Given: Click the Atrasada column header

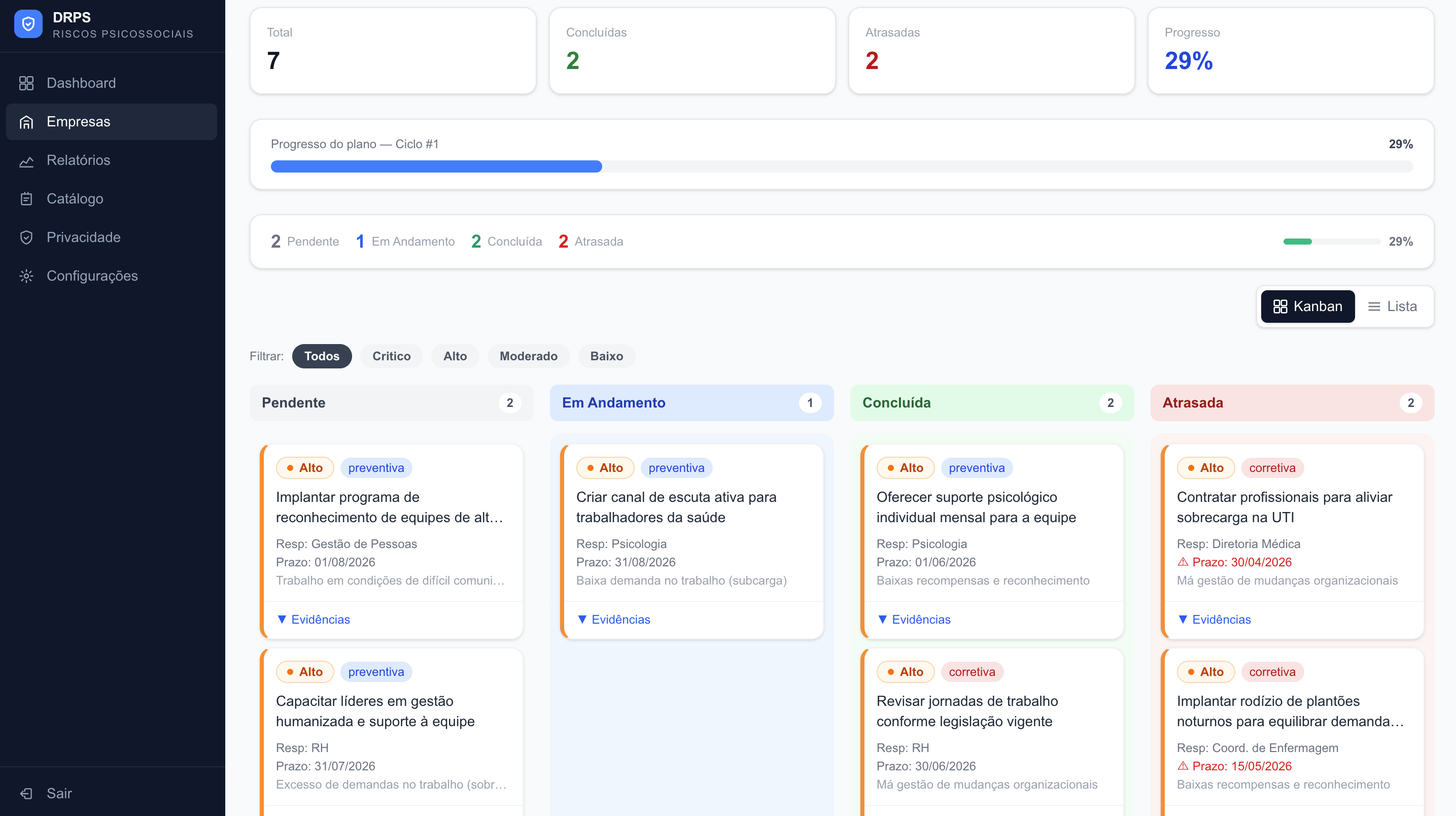Looking at the screenshot, I should point(1292,403).
